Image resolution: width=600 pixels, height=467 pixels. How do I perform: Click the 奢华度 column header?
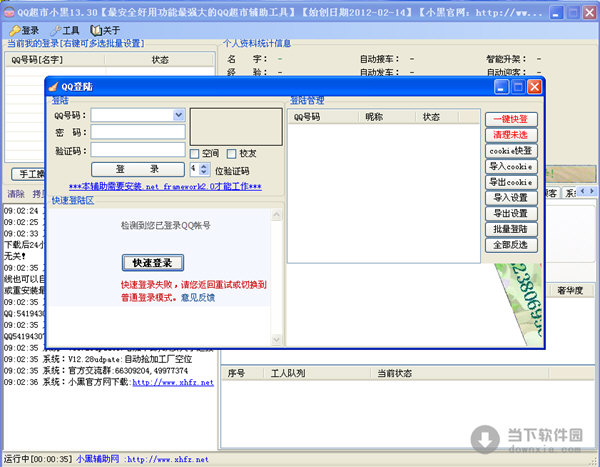tap(570, 291)
